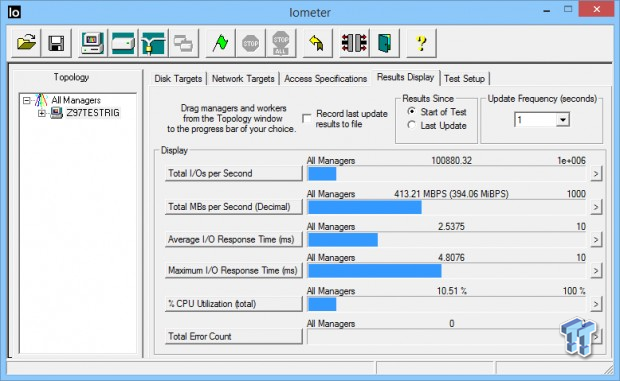Screen dimensions: 620x381
Task: Click the Iometer Io title bar icon
Action: click(x=14, y=12)
